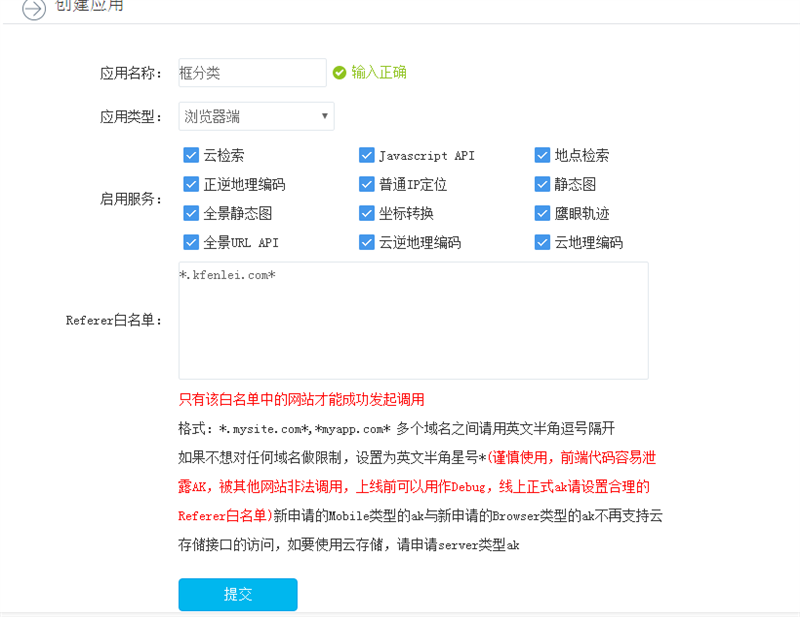The image size is (800, 617).
Task: Toggle the 正逆地理编码 checkbox
Action: (191, 184)
